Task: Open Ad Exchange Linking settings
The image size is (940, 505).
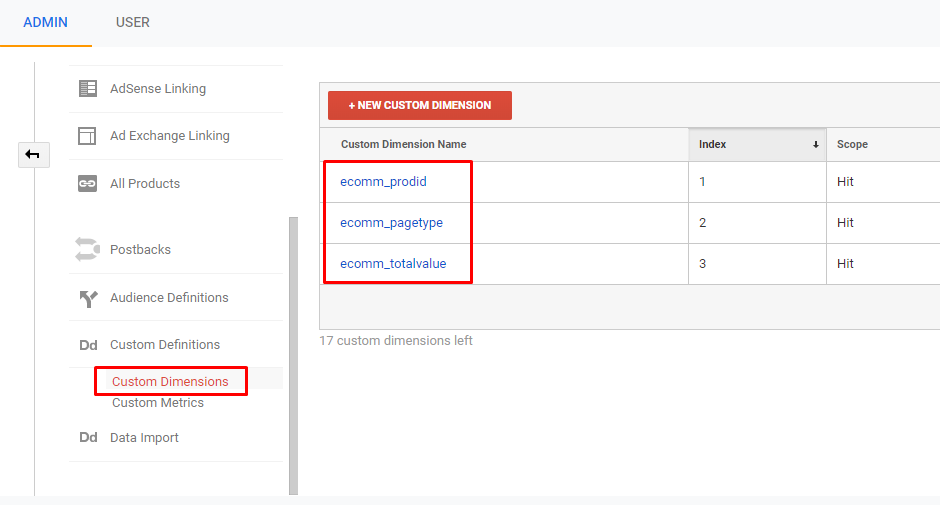Action: (170, 136)
